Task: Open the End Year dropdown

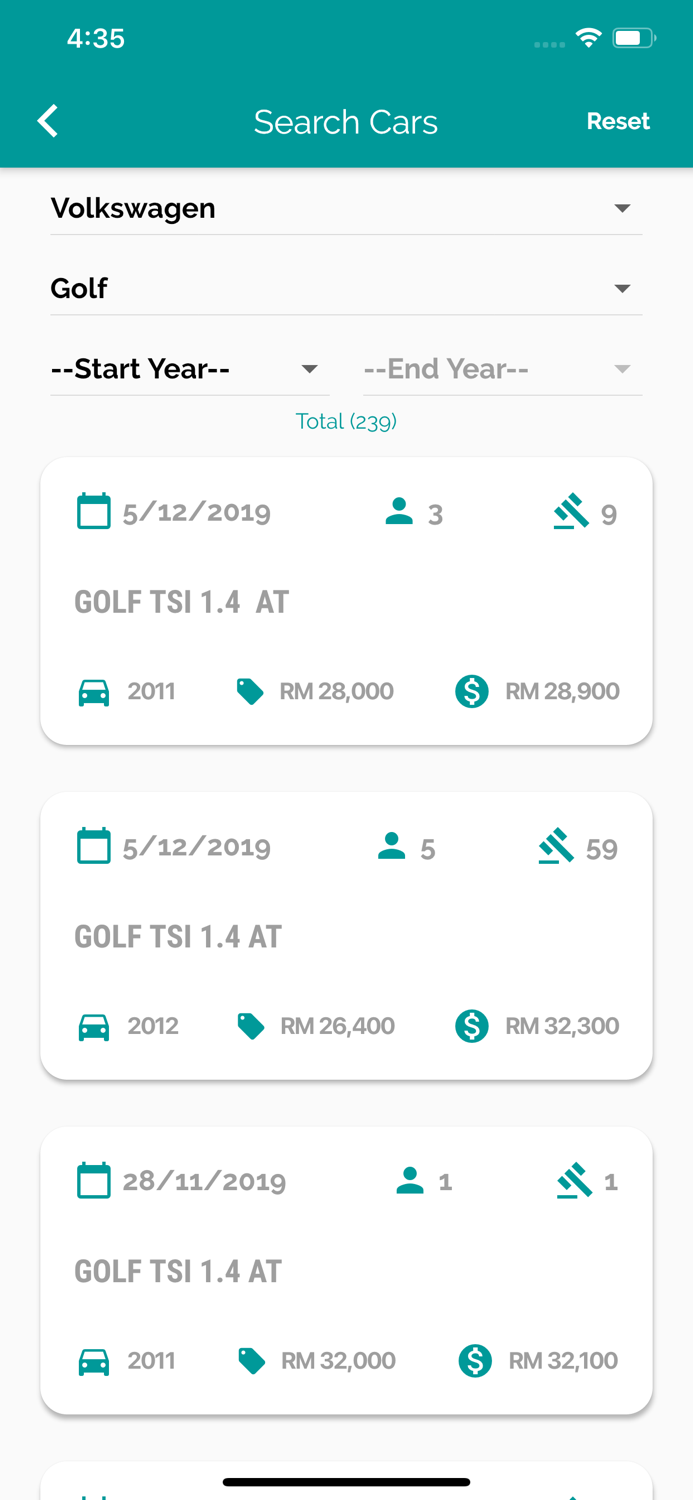Action: click(502, 368)
